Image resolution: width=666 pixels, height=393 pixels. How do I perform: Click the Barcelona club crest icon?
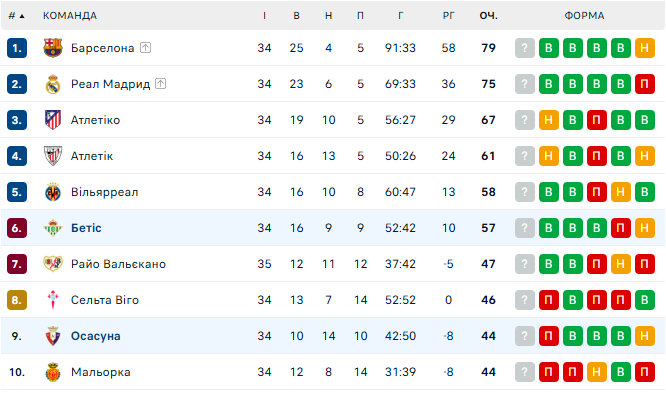(53, 48)
